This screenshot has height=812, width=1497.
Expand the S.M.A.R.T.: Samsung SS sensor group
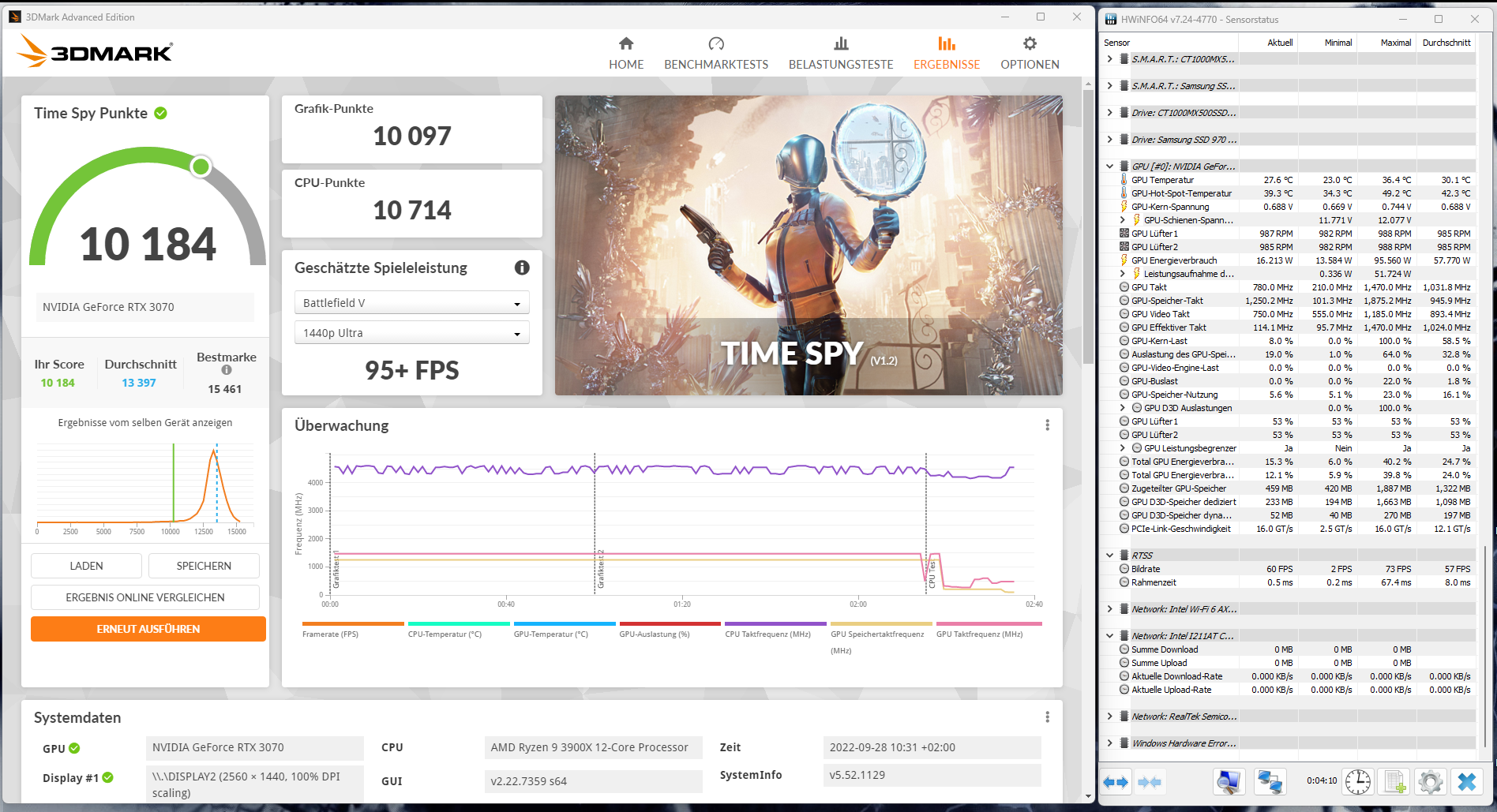[1109, 86]
